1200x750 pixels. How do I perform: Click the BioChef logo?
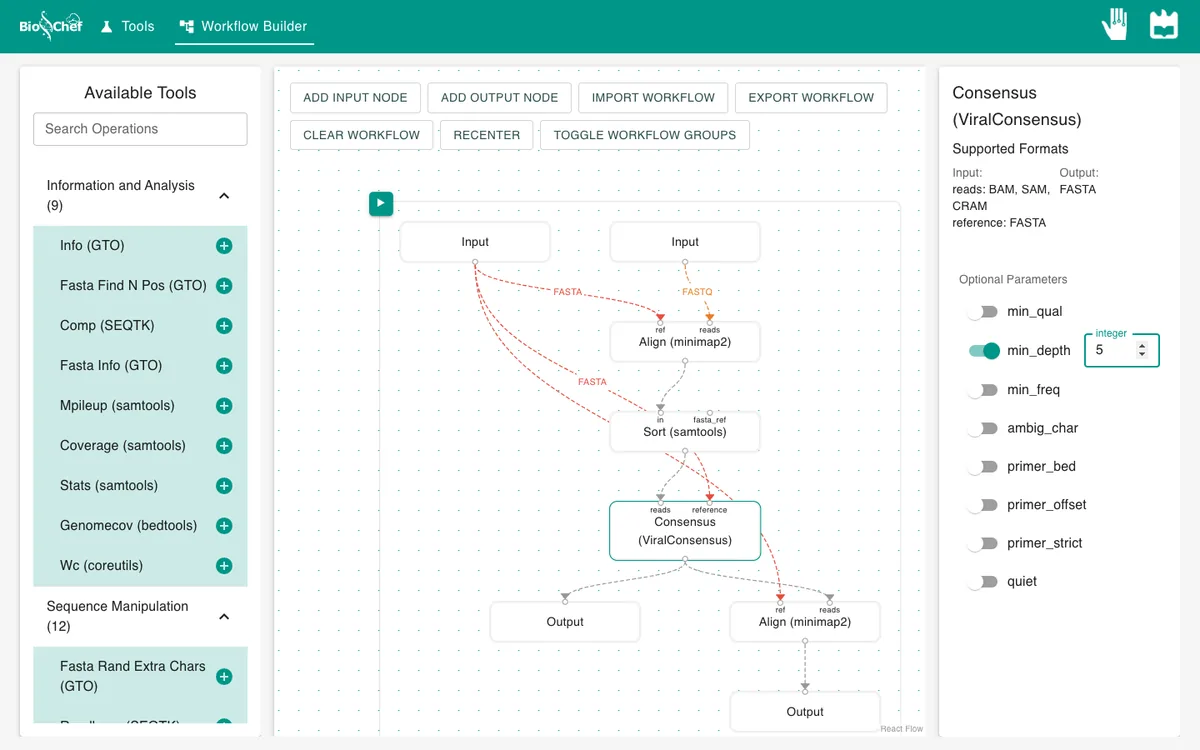point(50,25)
